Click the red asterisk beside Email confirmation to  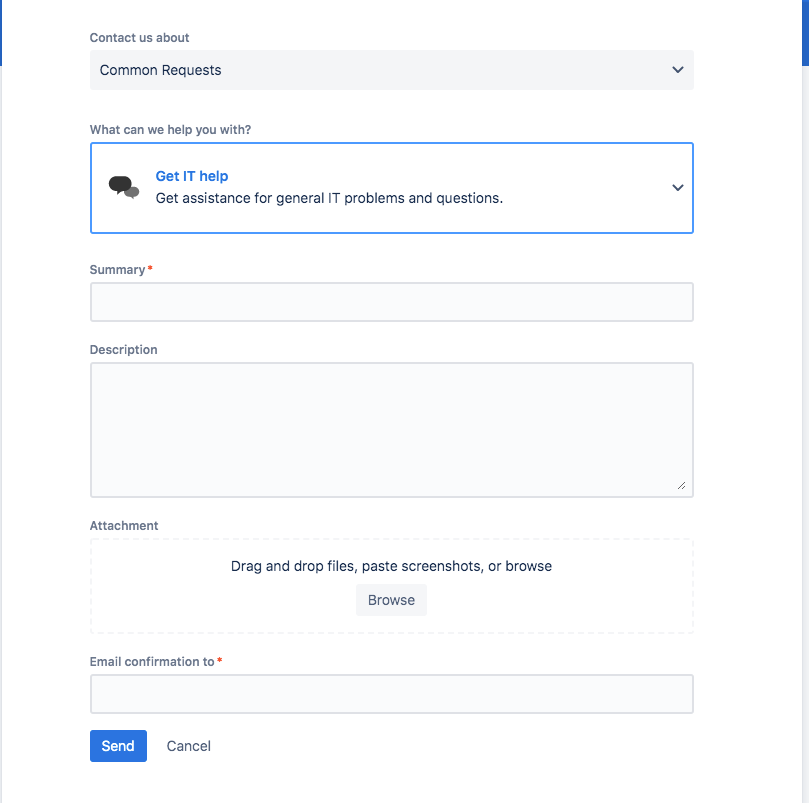tap(217, 658)
